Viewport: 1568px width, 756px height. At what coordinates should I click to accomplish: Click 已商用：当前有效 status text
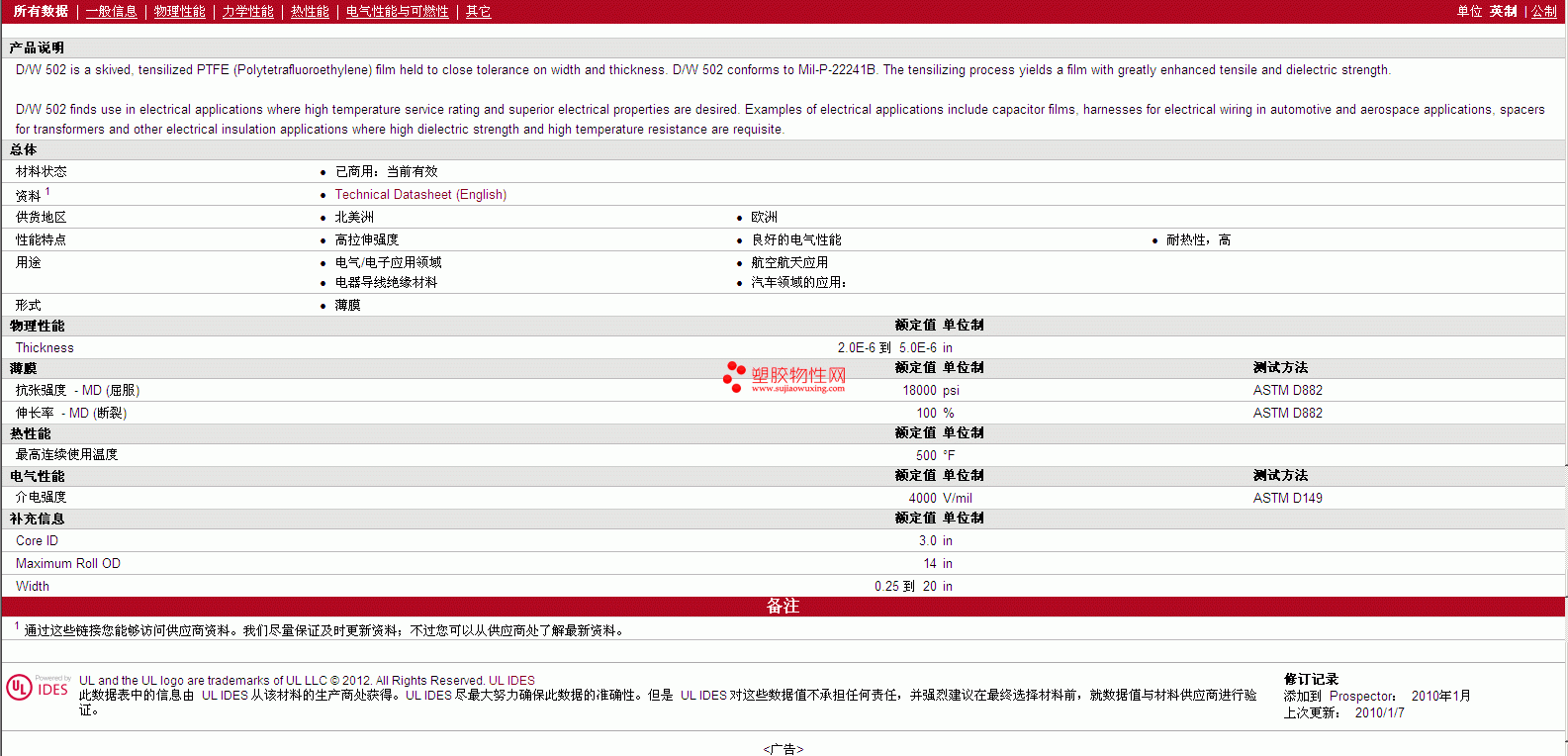coord(386,171)
